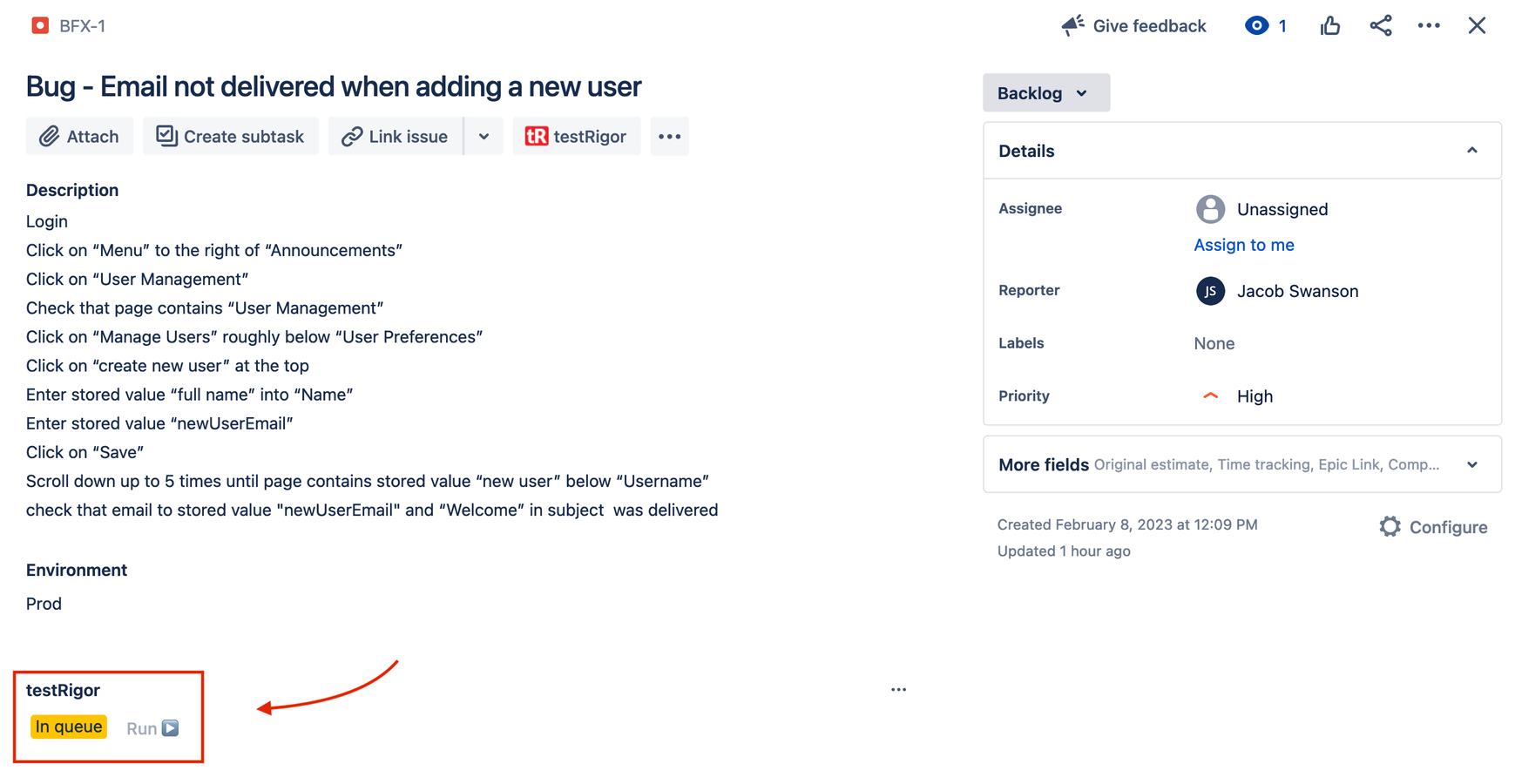Click Create subtask button

click(231, 136)
